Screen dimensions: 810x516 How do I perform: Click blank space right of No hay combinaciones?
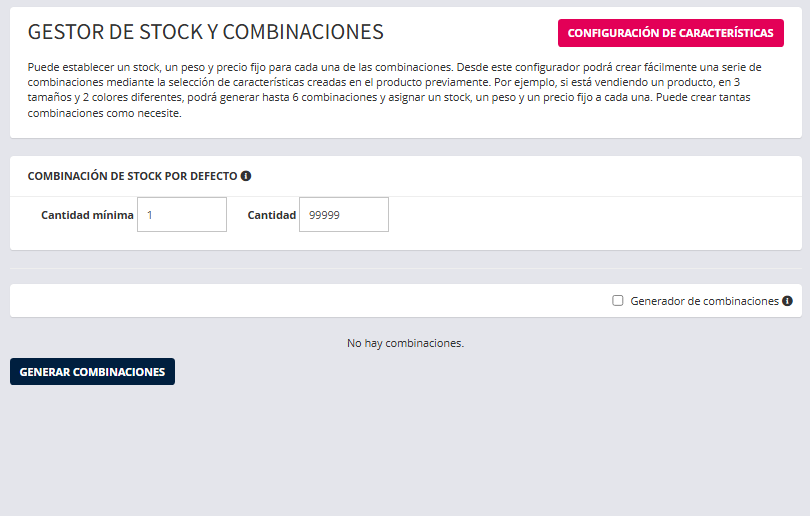(x=640, y=343)
